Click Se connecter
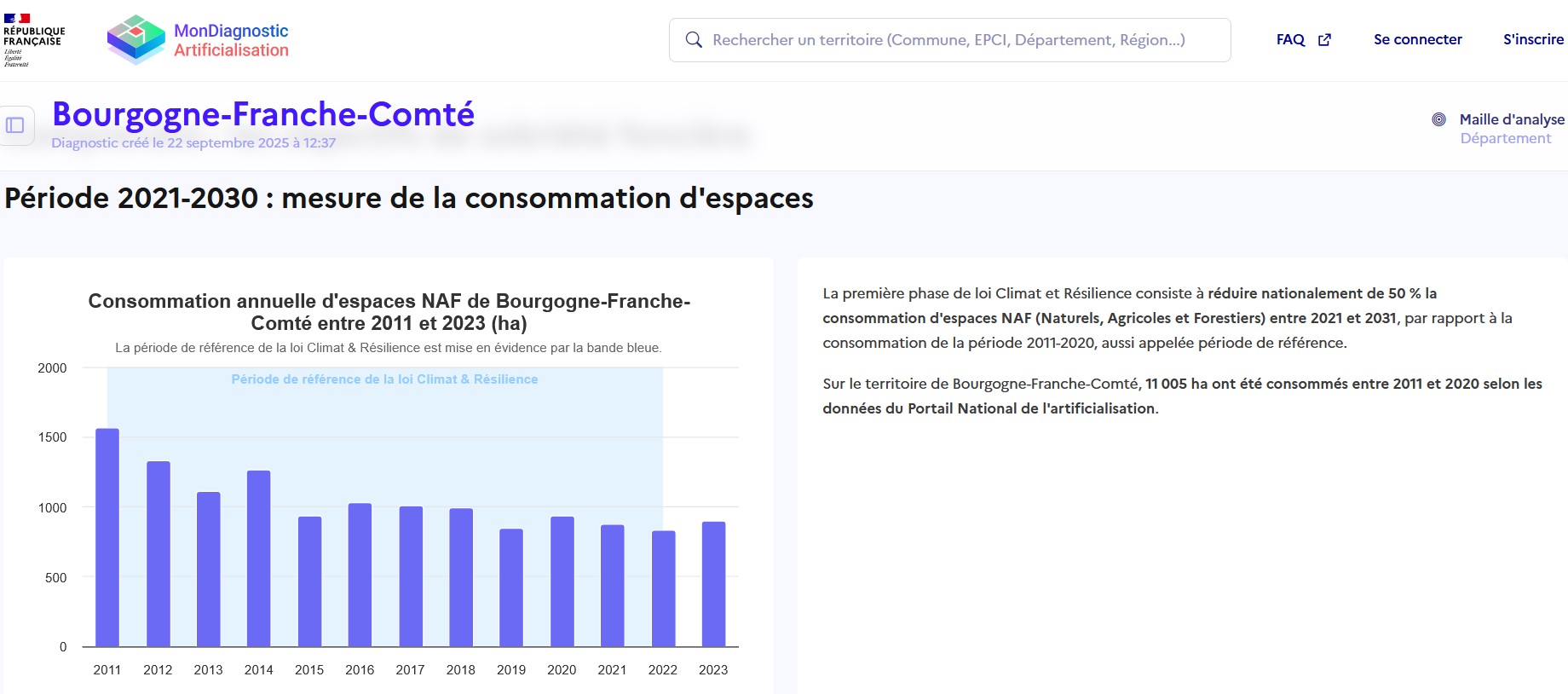Viewport: 1568px width, 694px height. [x=1417, y=40]
